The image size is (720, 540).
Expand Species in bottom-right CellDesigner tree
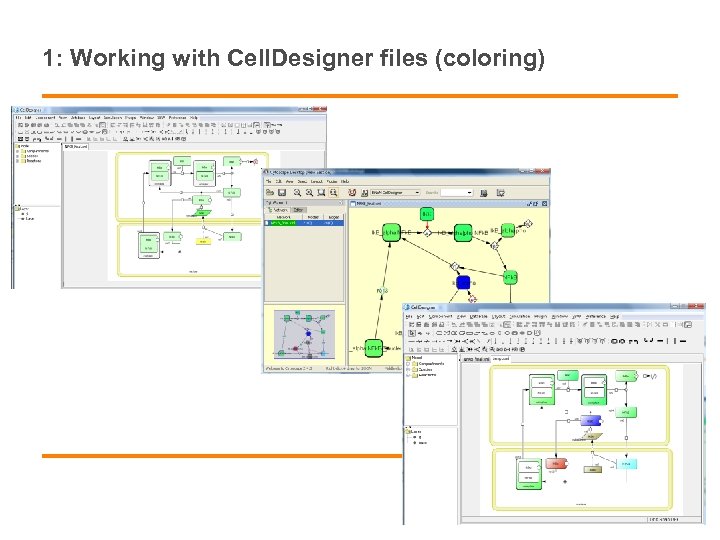coord(408,369)
